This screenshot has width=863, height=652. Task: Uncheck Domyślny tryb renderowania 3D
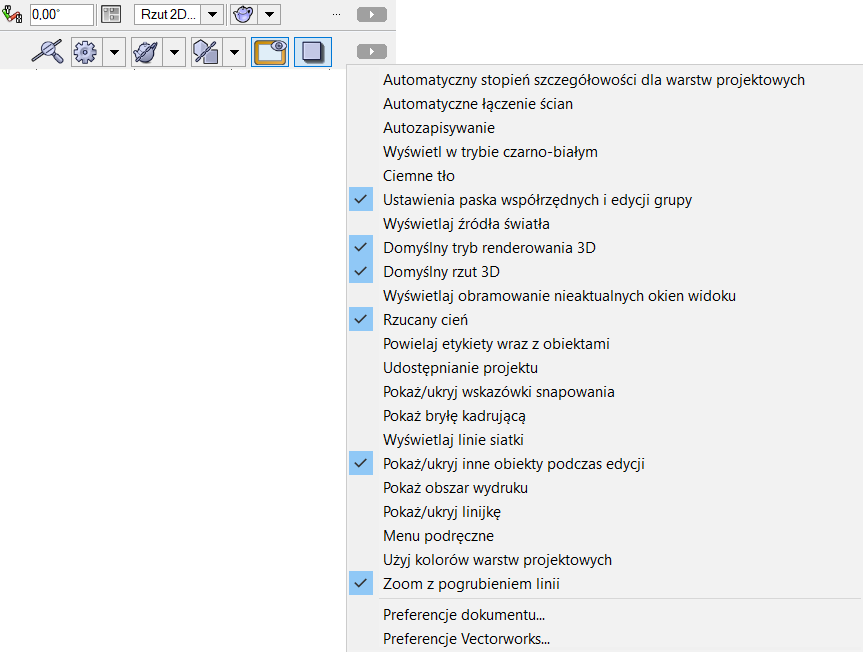(x=603, y=248)
